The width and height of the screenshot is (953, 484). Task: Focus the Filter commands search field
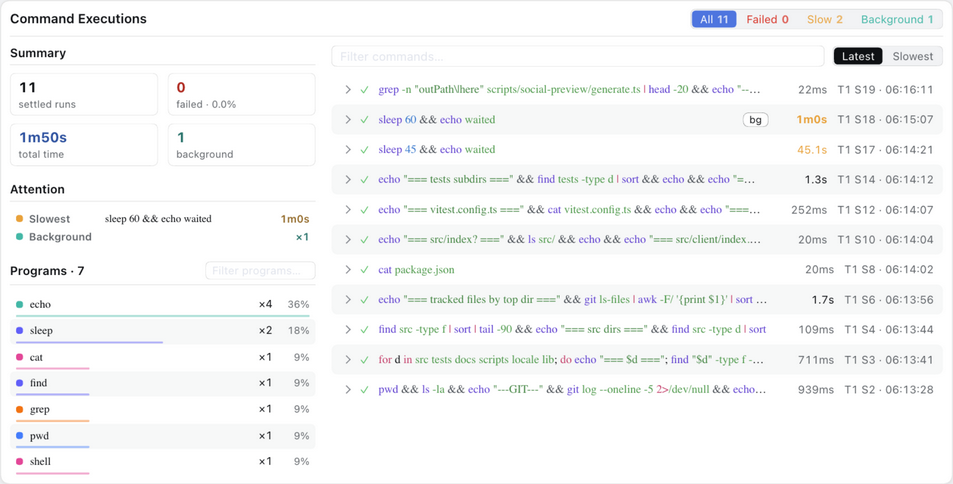[x=577, y=57]
